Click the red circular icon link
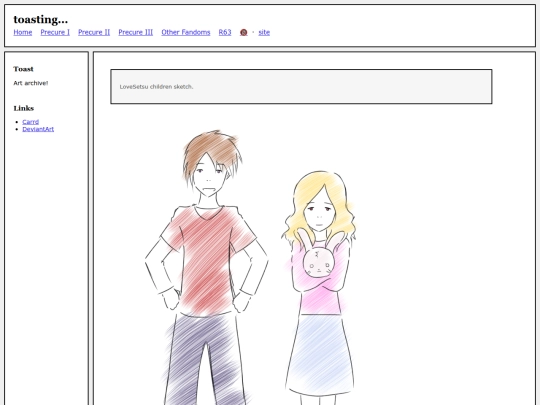 (x=243, y=32)
